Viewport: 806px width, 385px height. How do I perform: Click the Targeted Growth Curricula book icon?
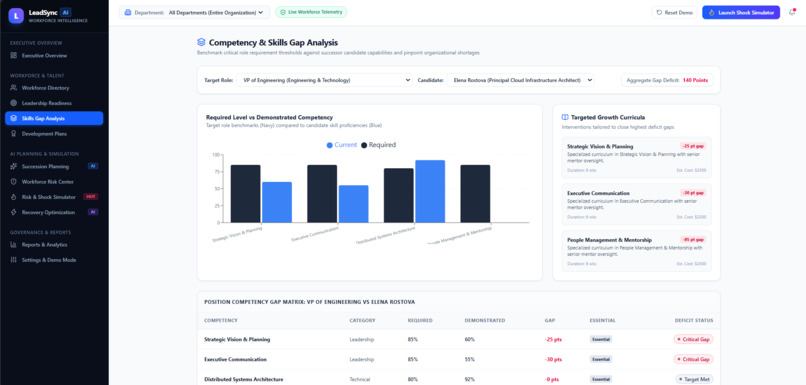[565, 117]
